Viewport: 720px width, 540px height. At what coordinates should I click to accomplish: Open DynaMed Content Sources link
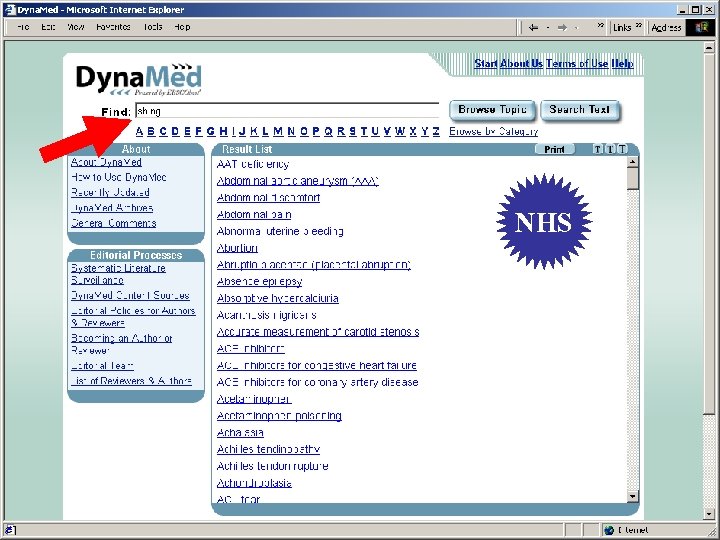[x=130, y=296]
